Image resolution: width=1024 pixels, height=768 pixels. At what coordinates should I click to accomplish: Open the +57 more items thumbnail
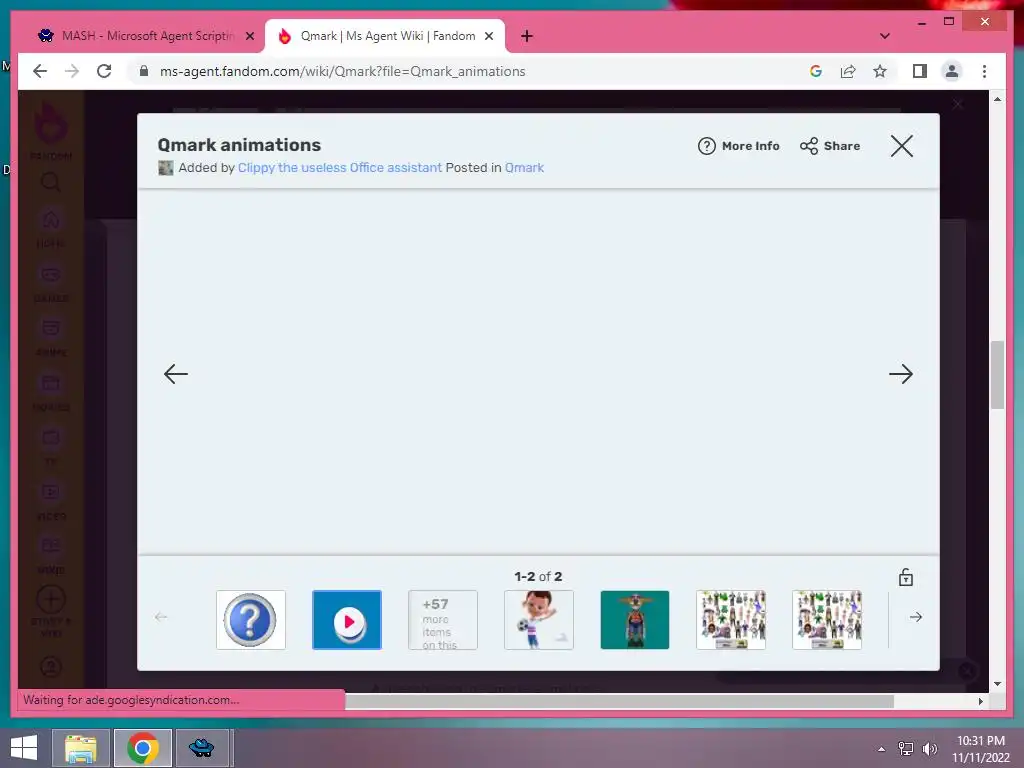coord(443,620)
